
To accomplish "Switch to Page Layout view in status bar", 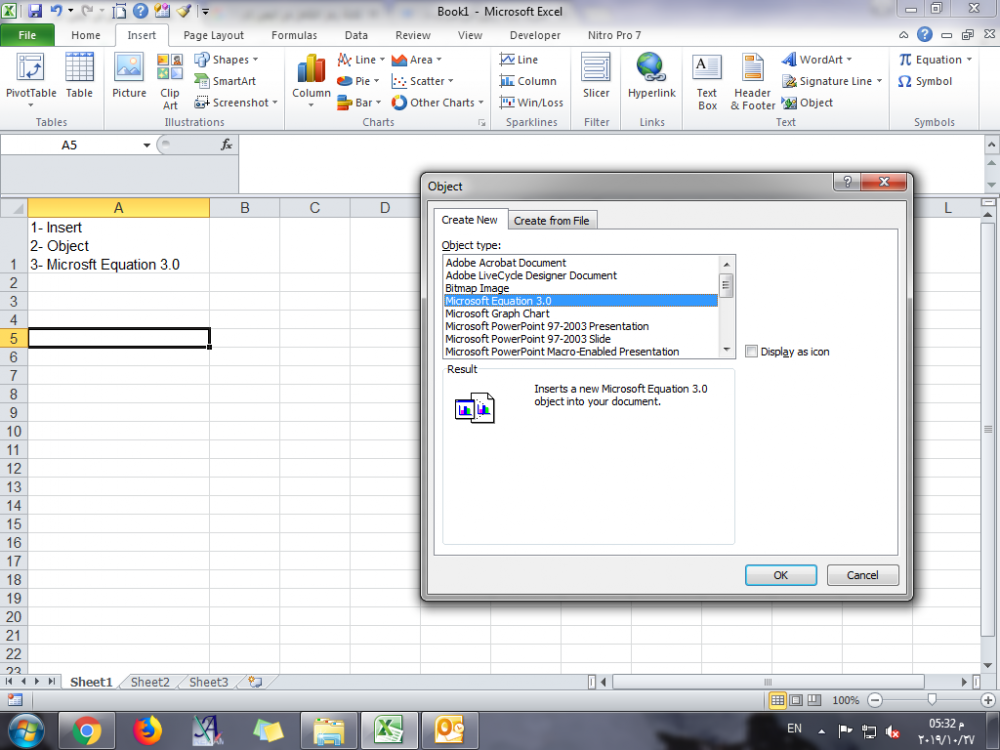I will (796, 700).
